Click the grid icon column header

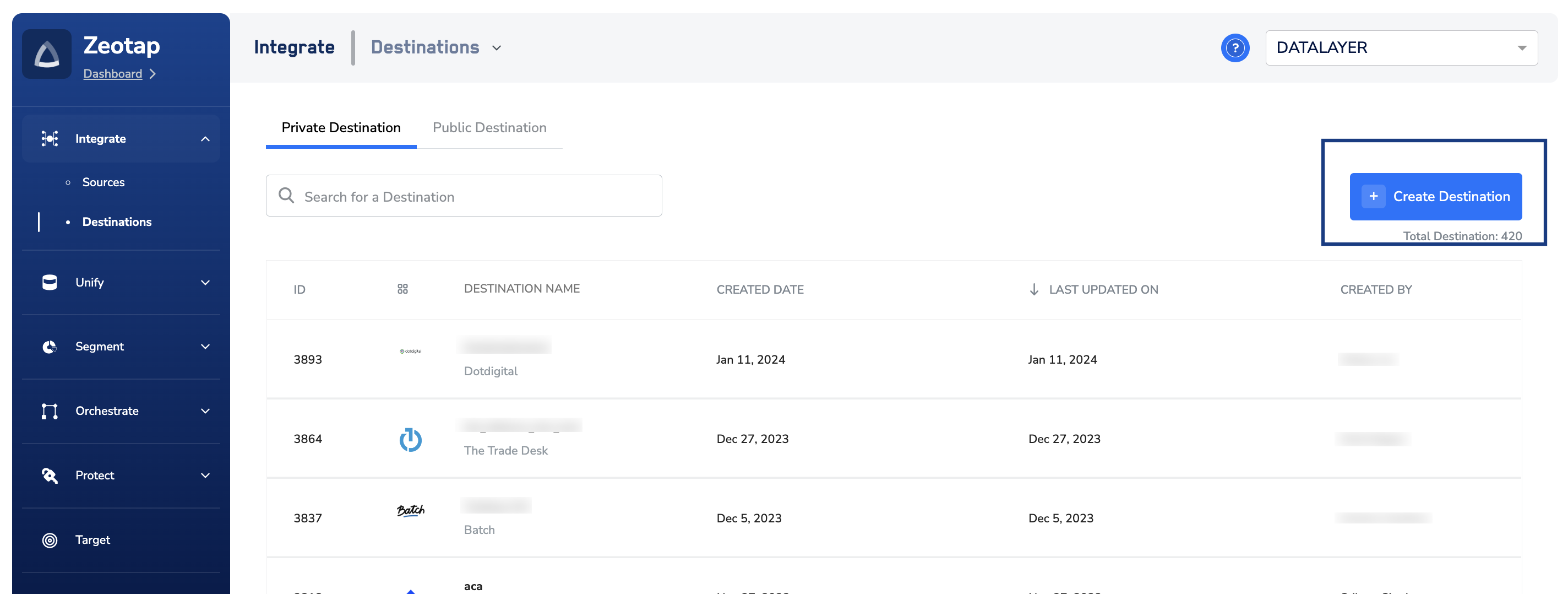coord(402,289)
